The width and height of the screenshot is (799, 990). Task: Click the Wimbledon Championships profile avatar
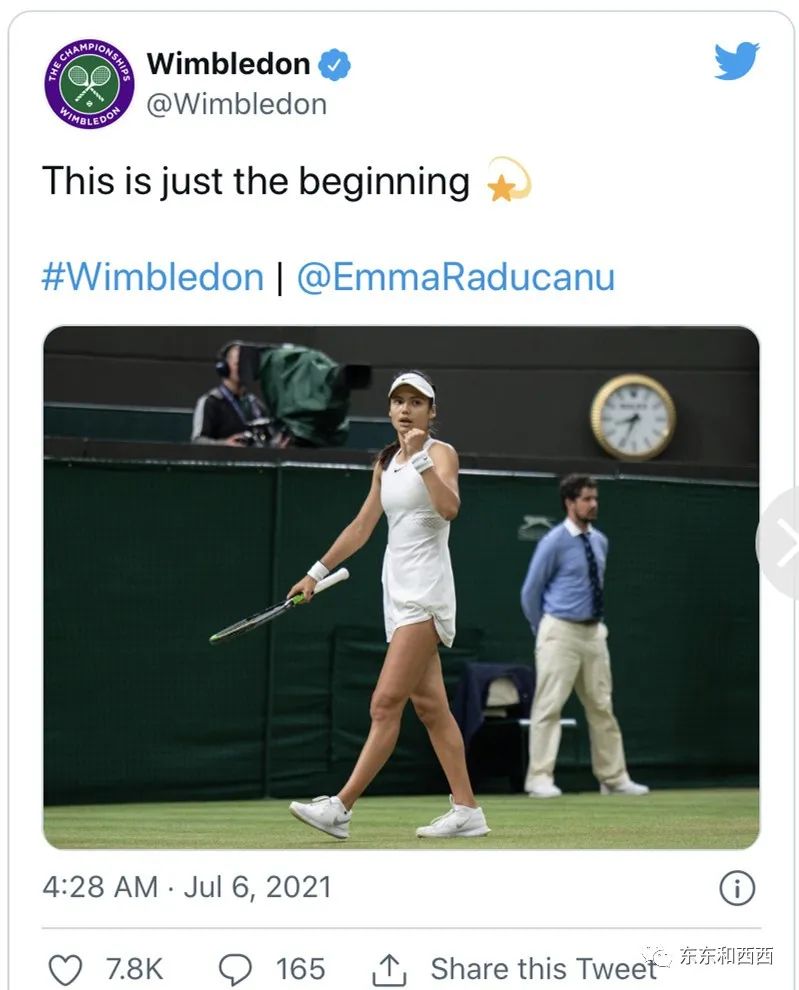click(89, 84)
